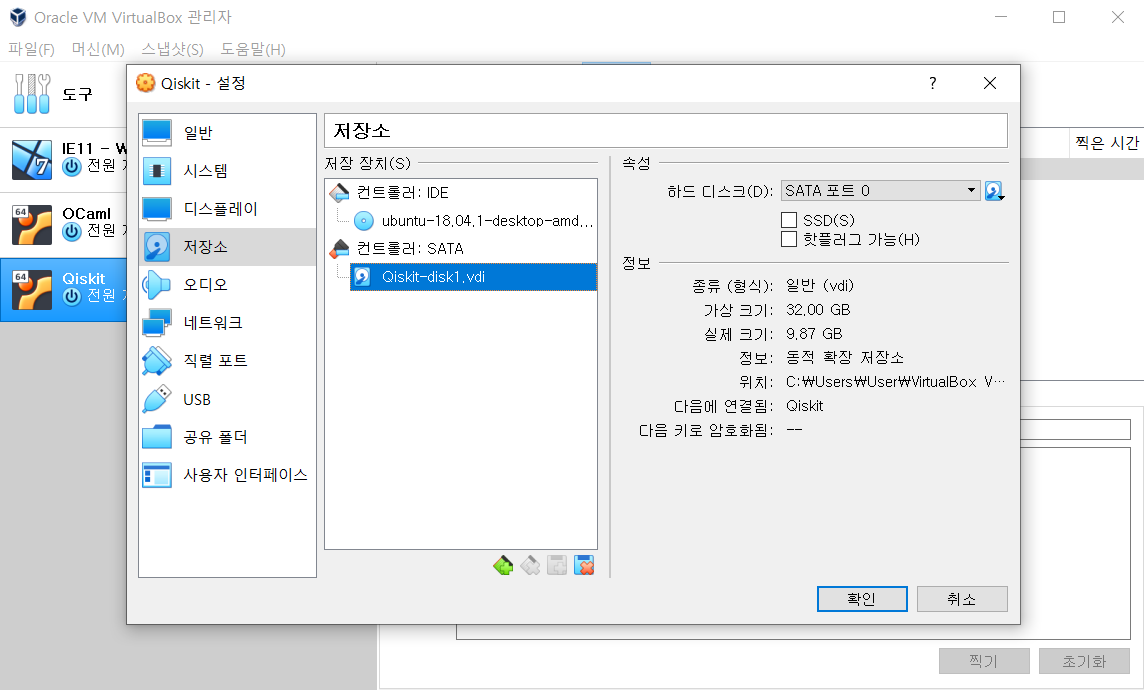1144x690 pixels.
Task: Open the 오디오 settings category
Action: click(x=227, y=284)
